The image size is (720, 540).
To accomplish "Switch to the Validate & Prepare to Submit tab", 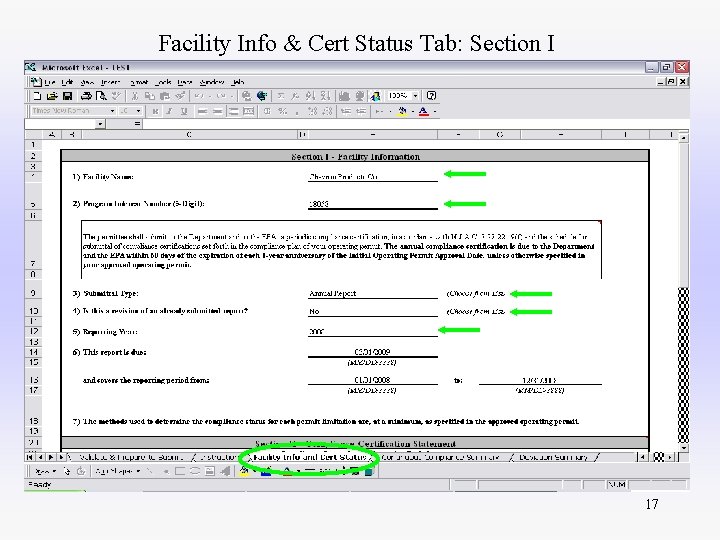I will (131, 457).
